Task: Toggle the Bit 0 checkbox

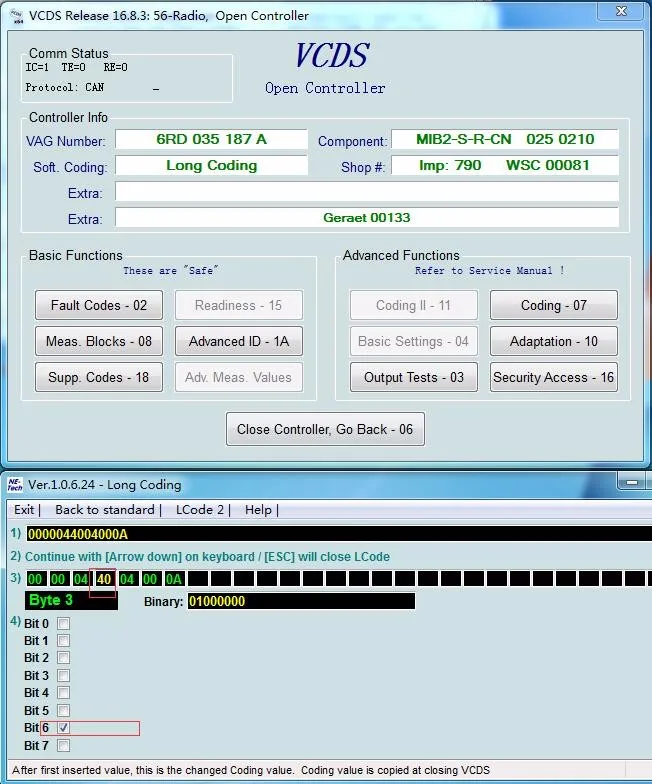Action: 64,624
